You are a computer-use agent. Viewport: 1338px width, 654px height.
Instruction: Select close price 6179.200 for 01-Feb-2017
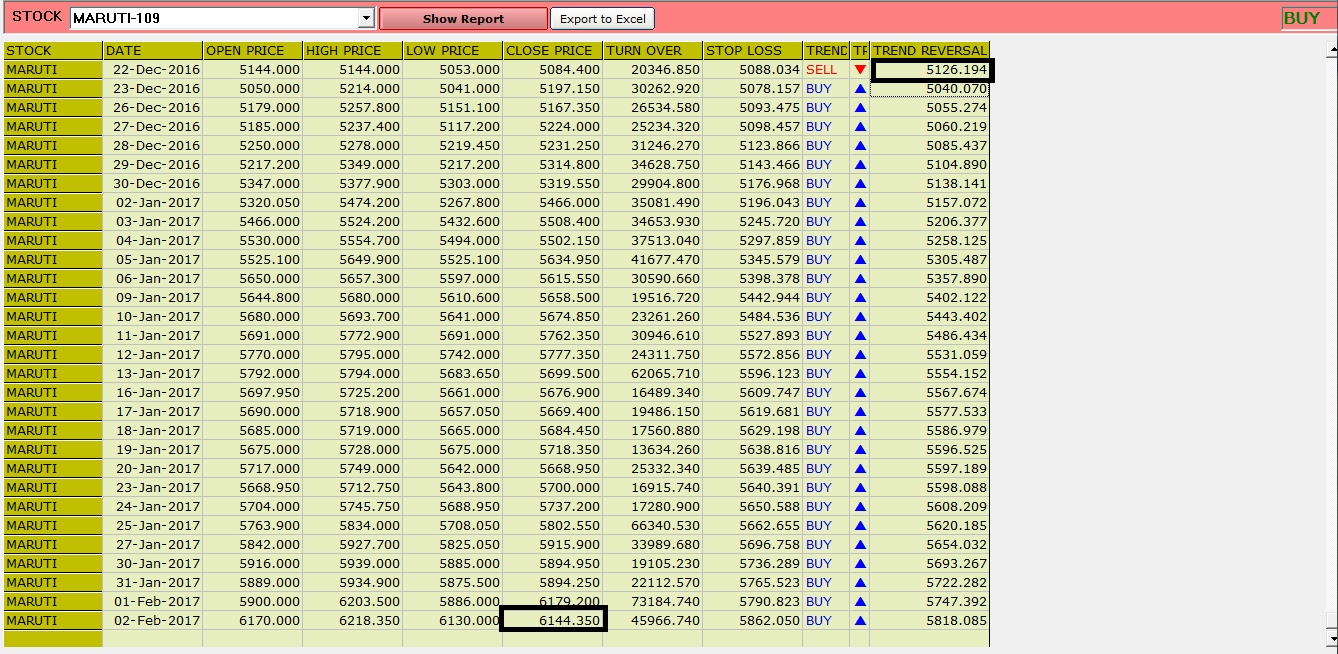(x=553, y=602)
